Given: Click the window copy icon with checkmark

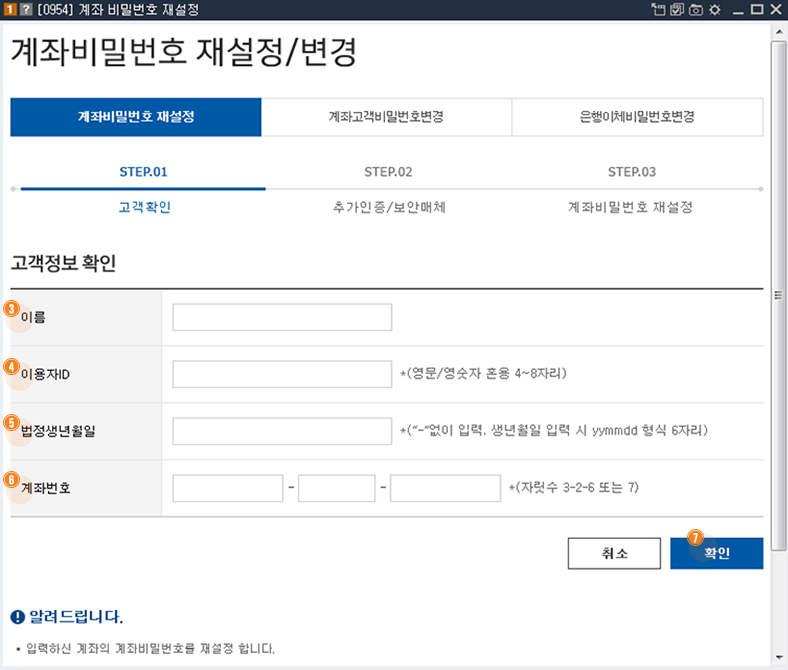Looking at the screenshot, I should point(676,9).
